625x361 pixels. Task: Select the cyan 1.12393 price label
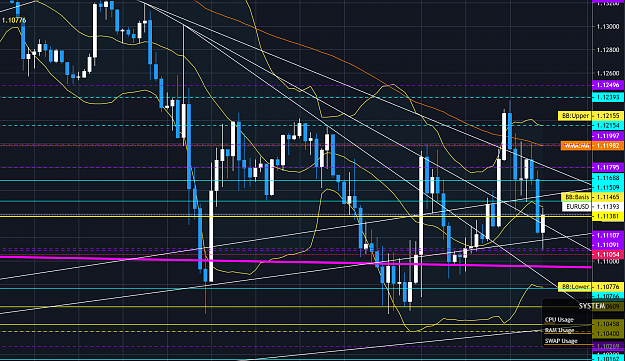pos(608,97)
